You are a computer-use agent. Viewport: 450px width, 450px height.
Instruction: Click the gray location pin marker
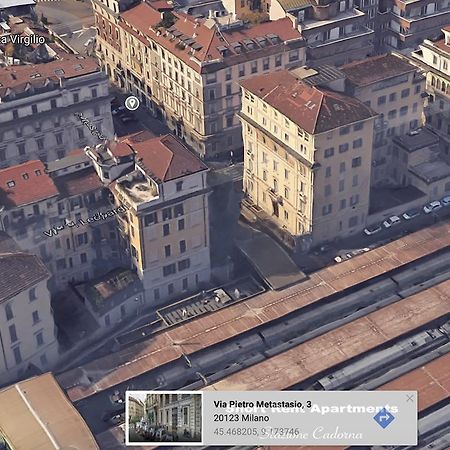tap(132, 103)
